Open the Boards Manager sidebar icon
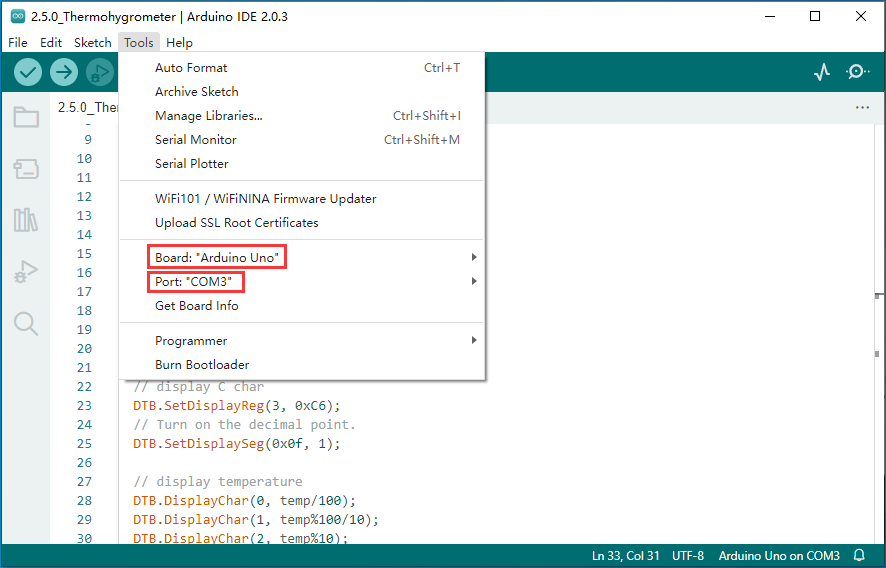 click(x=26, y=168)
